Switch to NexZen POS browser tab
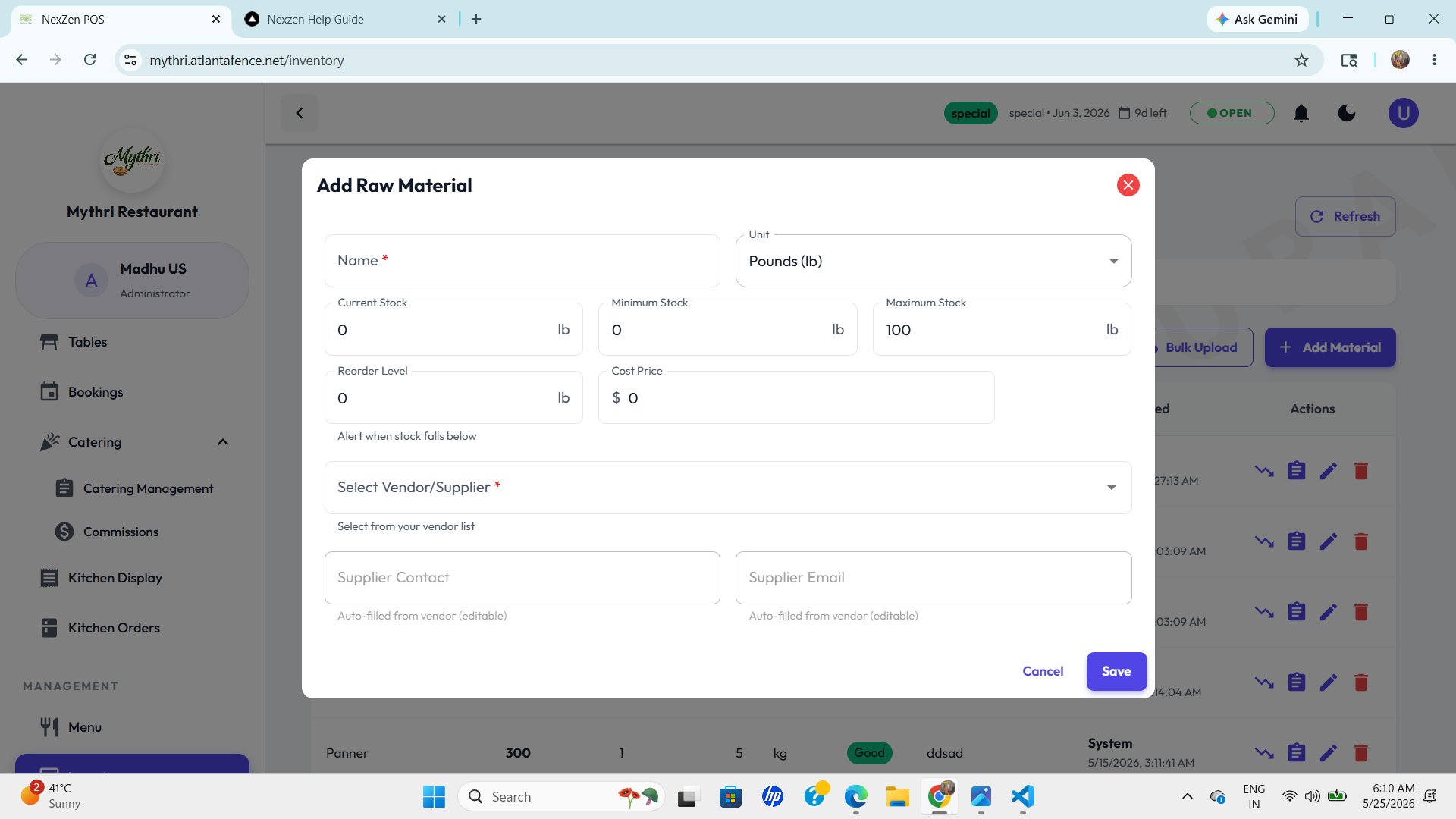 point(120,19)
